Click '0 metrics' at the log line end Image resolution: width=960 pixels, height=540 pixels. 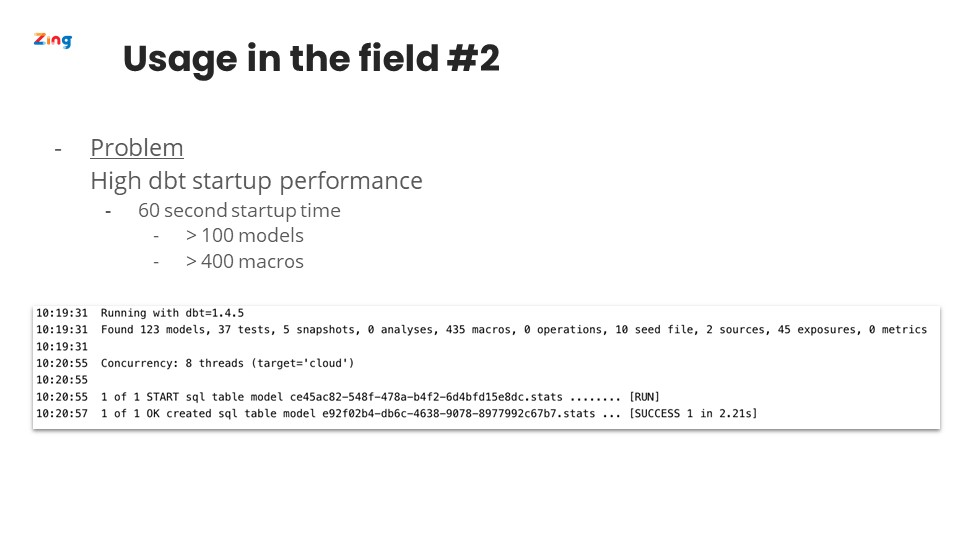(x=899, y=329)
